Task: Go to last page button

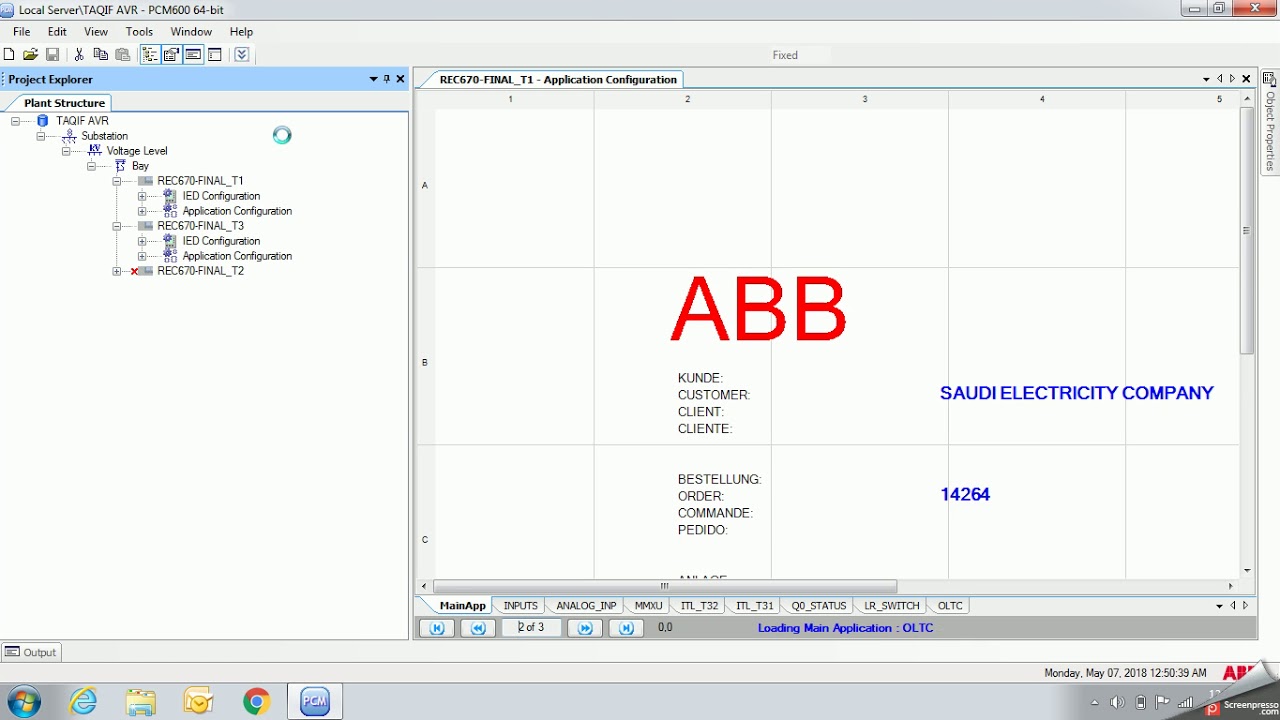Action: point(626,628)
